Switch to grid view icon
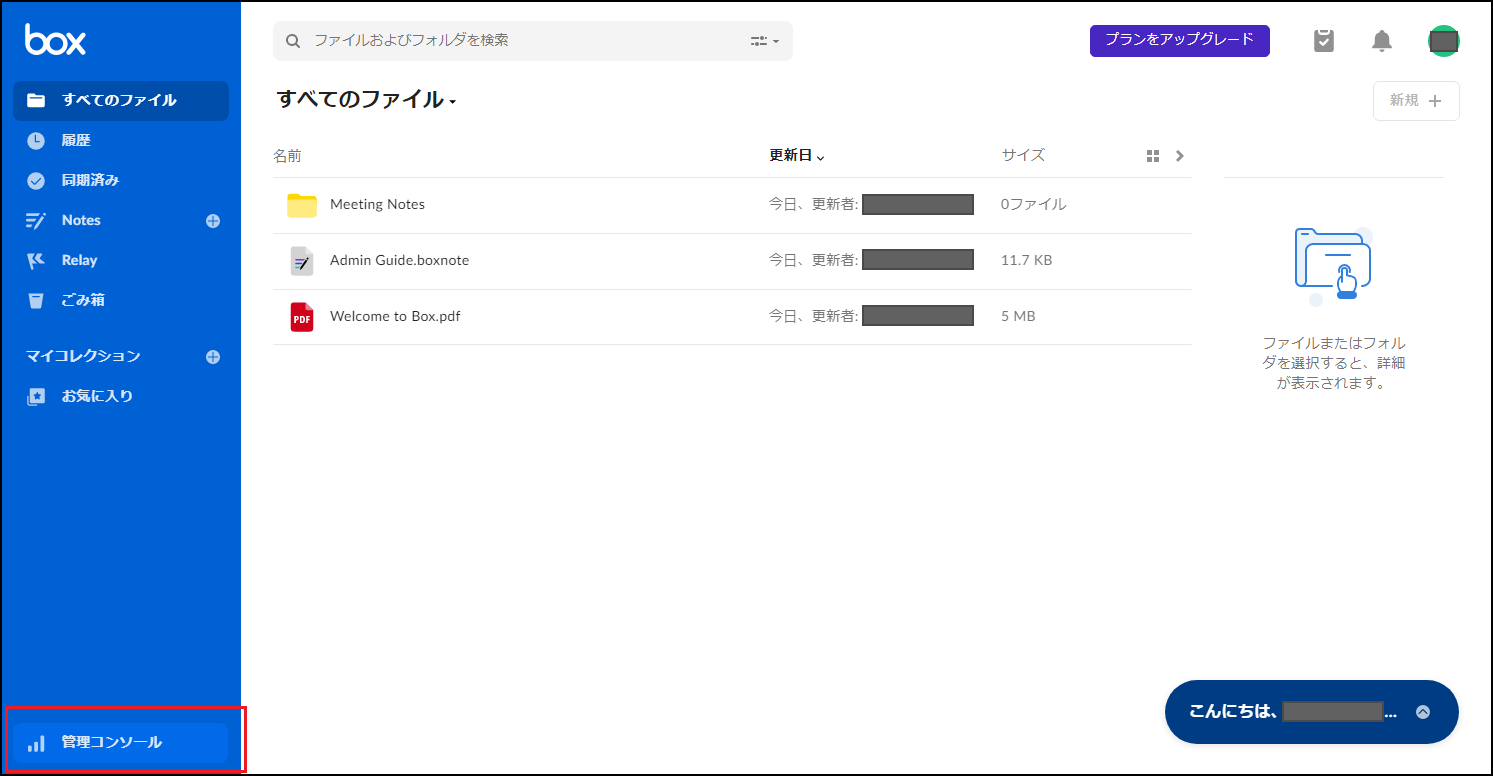 click(x=1153, y=156)
